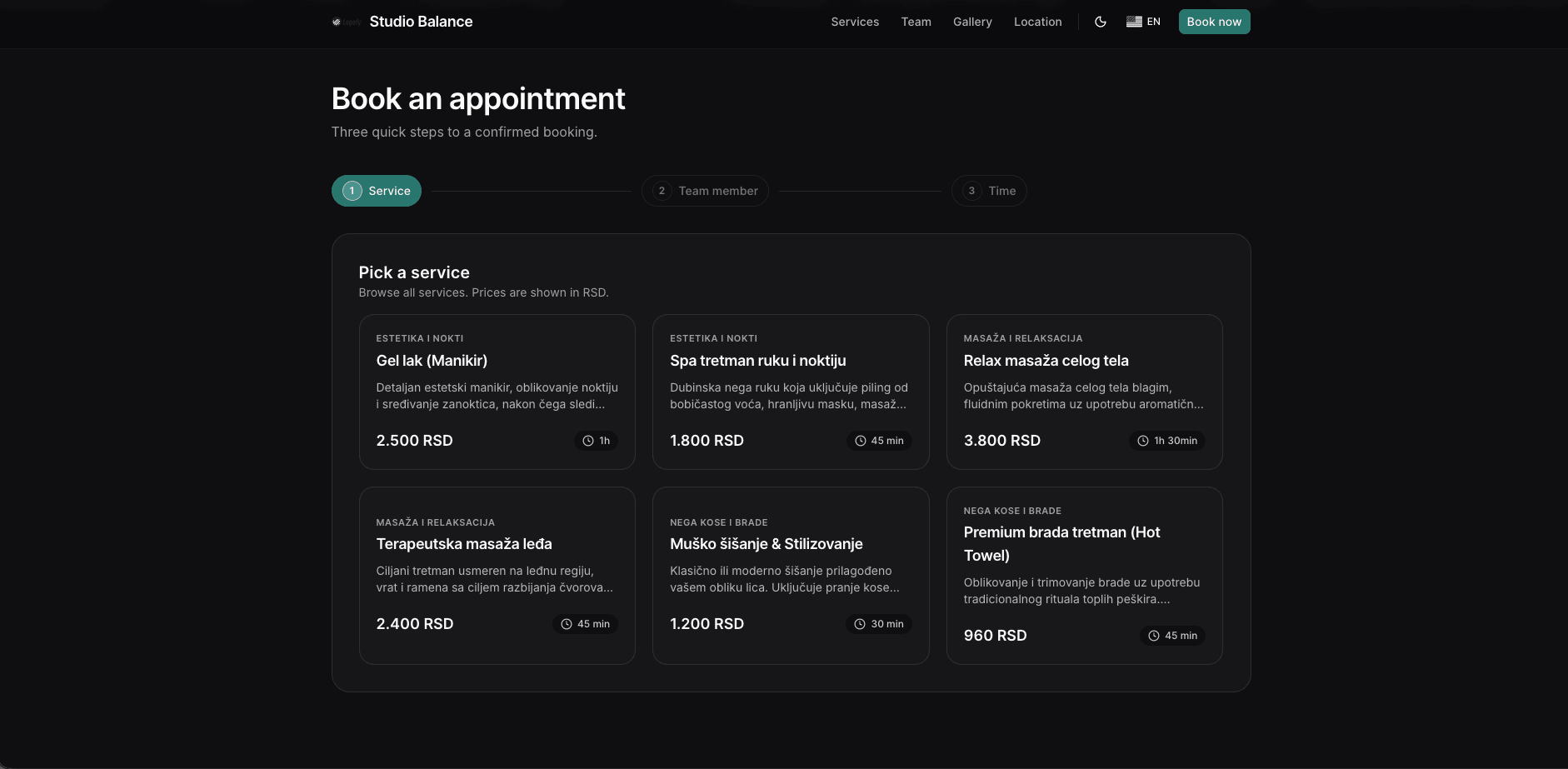Screen dimensions: 1568x769
Task: Click clock icon on Terapeutska masaža 45 min badge
Action: 567,624
